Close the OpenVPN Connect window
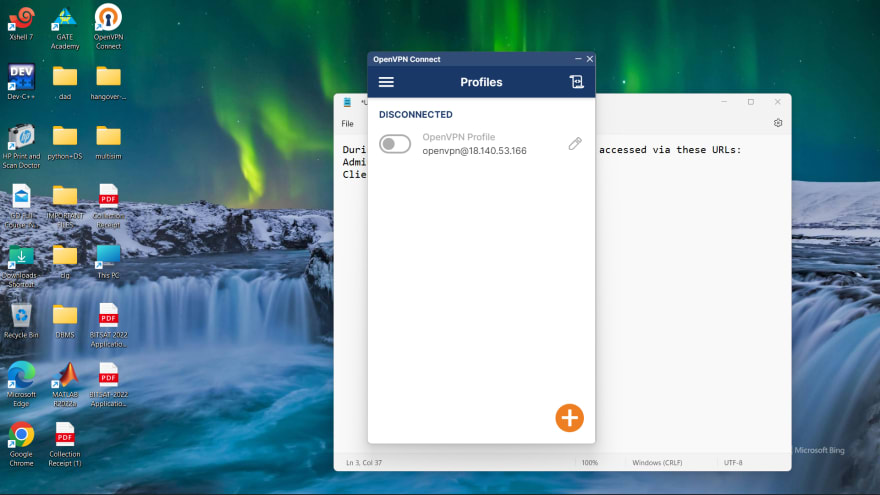Image resolution: width=880 pixels, height=495 pixels. [x=590, y=59]
